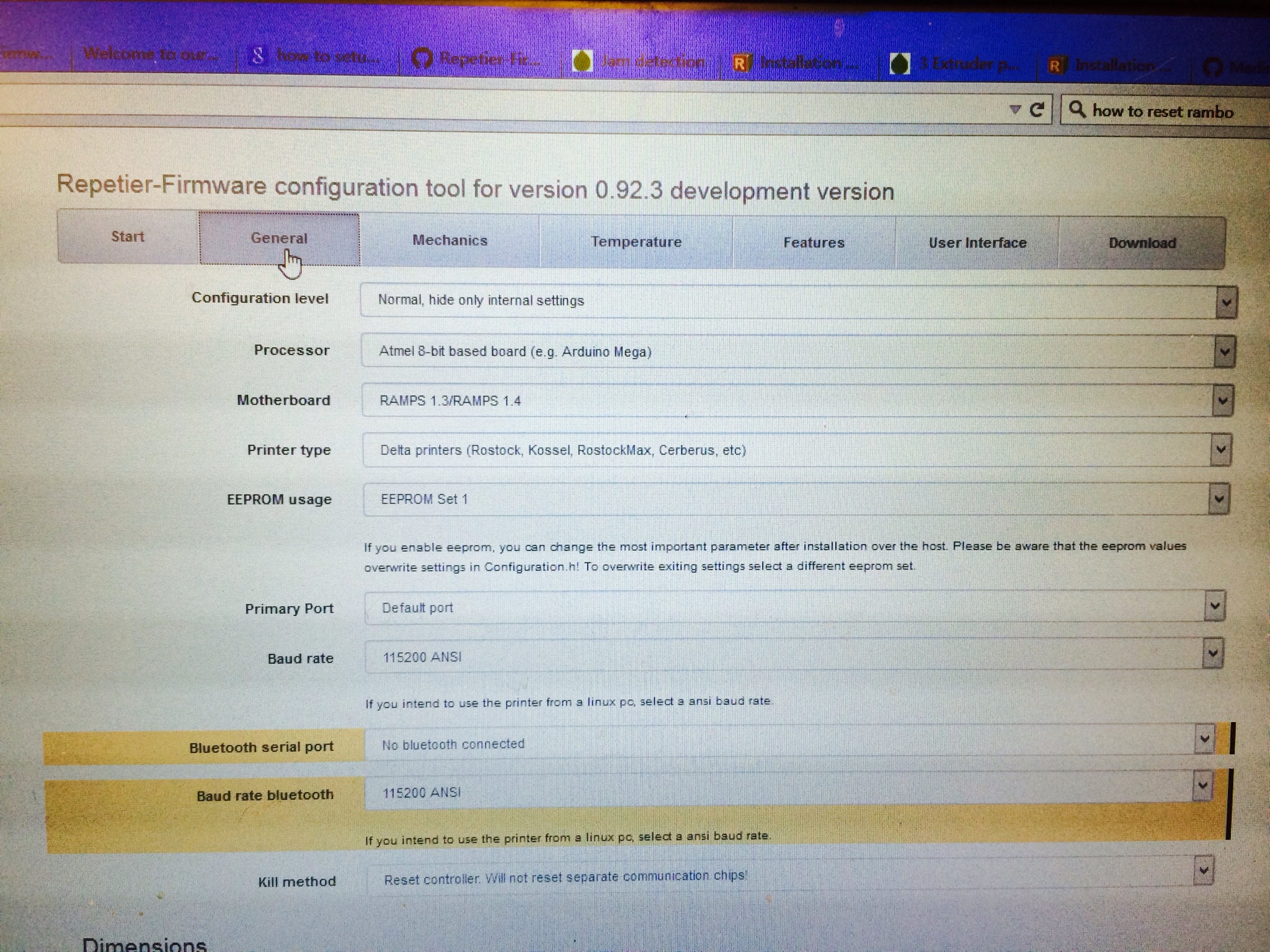Click the Download tab button
This screenshot has height=952, width=1270.
tap(1142, 243)
